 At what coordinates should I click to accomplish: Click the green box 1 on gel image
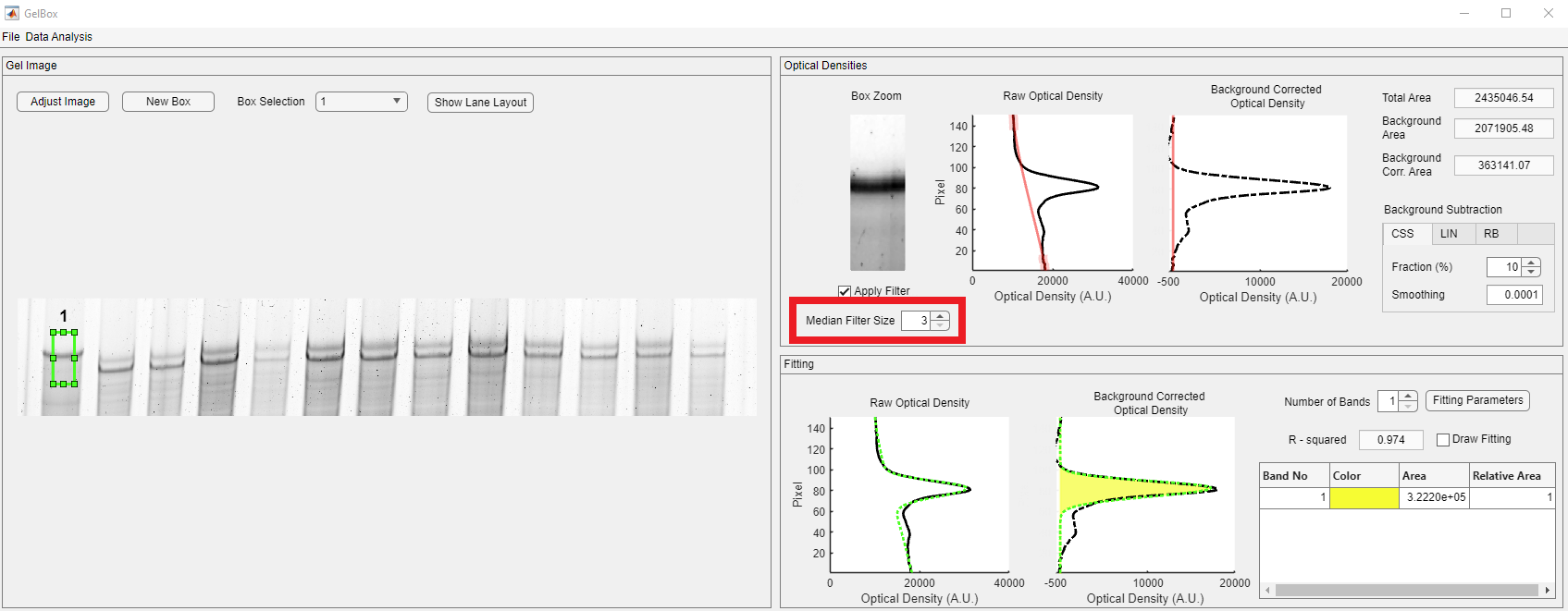point(64,358)
